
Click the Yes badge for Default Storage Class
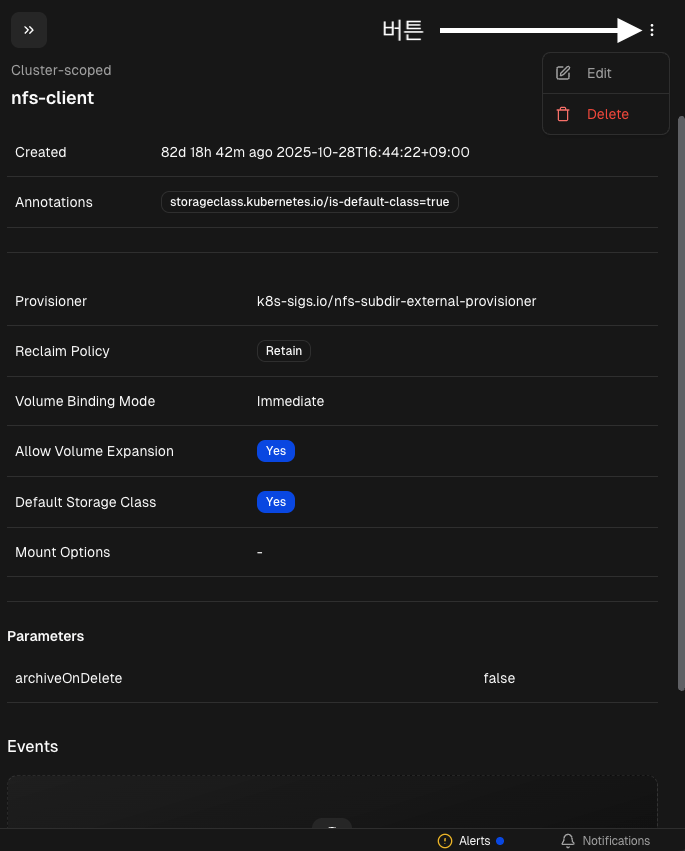(x=276, y=502)
